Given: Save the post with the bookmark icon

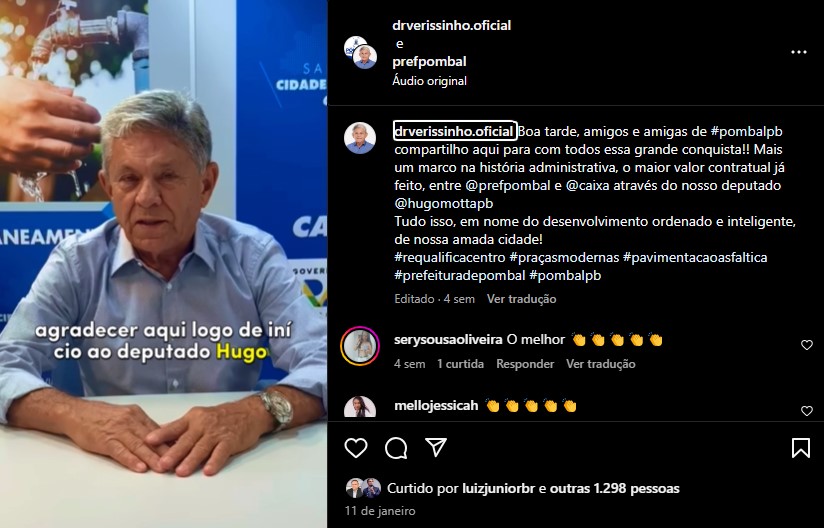Looking at the screenshot, I should [x=800, y=448].
